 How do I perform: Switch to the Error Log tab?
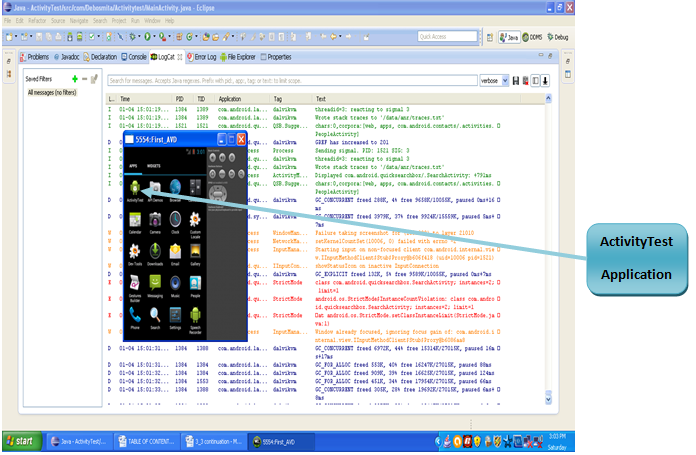[x=202, y=57]
